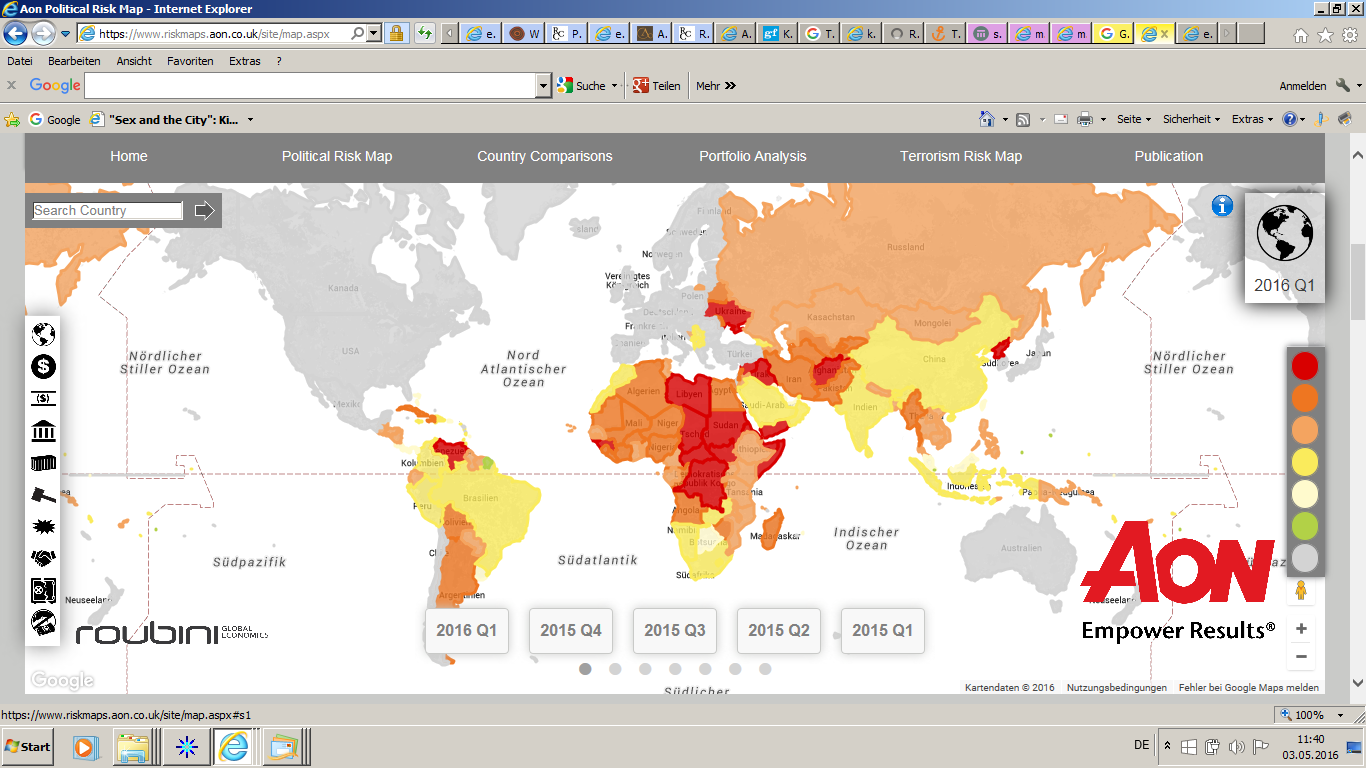Toggle the handshake risk layer in the sidebar
Screen dimensions: 1366x768
pos(42,559)
